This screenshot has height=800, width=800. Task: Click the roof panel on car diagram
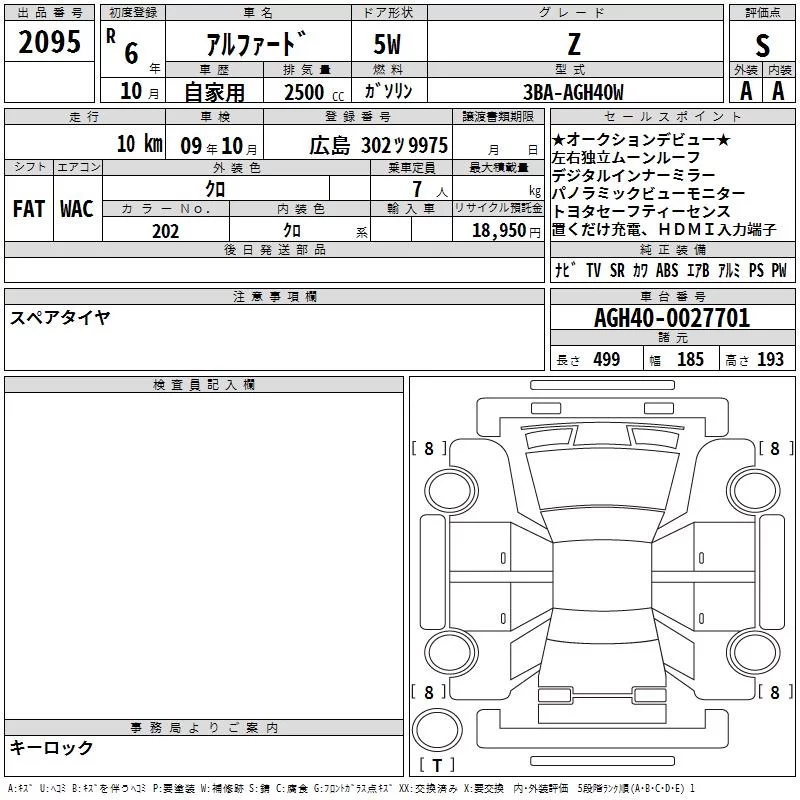(x=602, y=576)
